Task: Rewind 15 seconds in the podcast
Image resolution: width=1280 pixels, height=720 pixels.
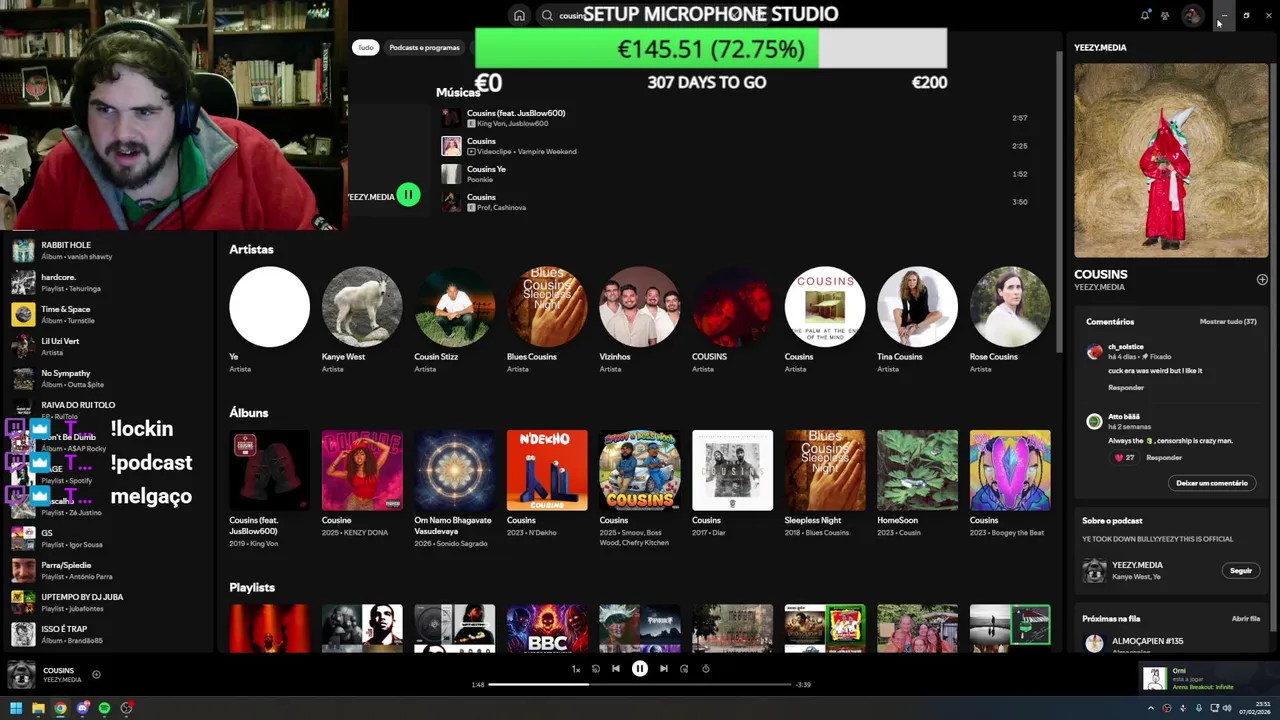Action: point(596,669)
